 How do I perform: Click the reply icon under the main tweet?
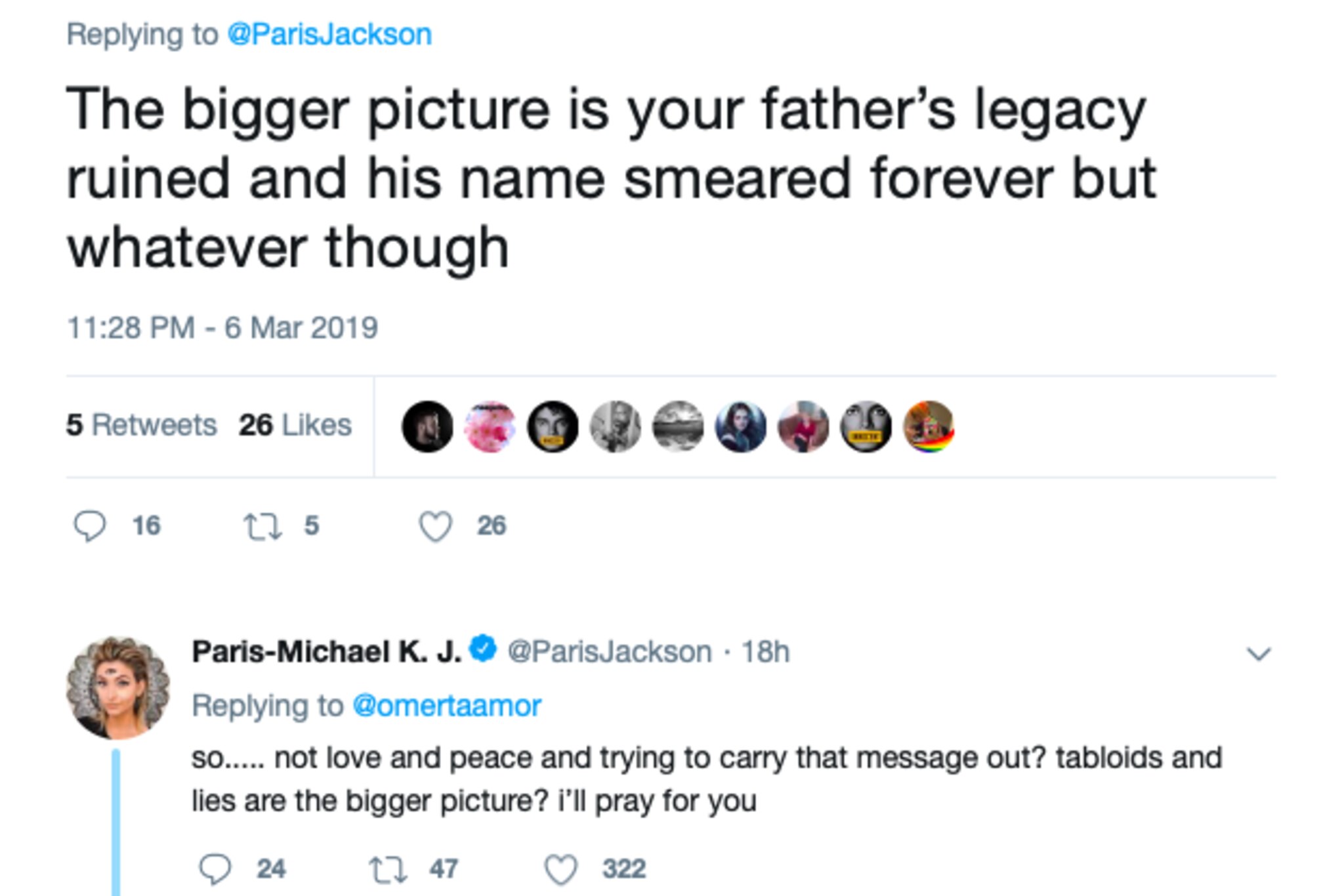click(x=90, y=526)
